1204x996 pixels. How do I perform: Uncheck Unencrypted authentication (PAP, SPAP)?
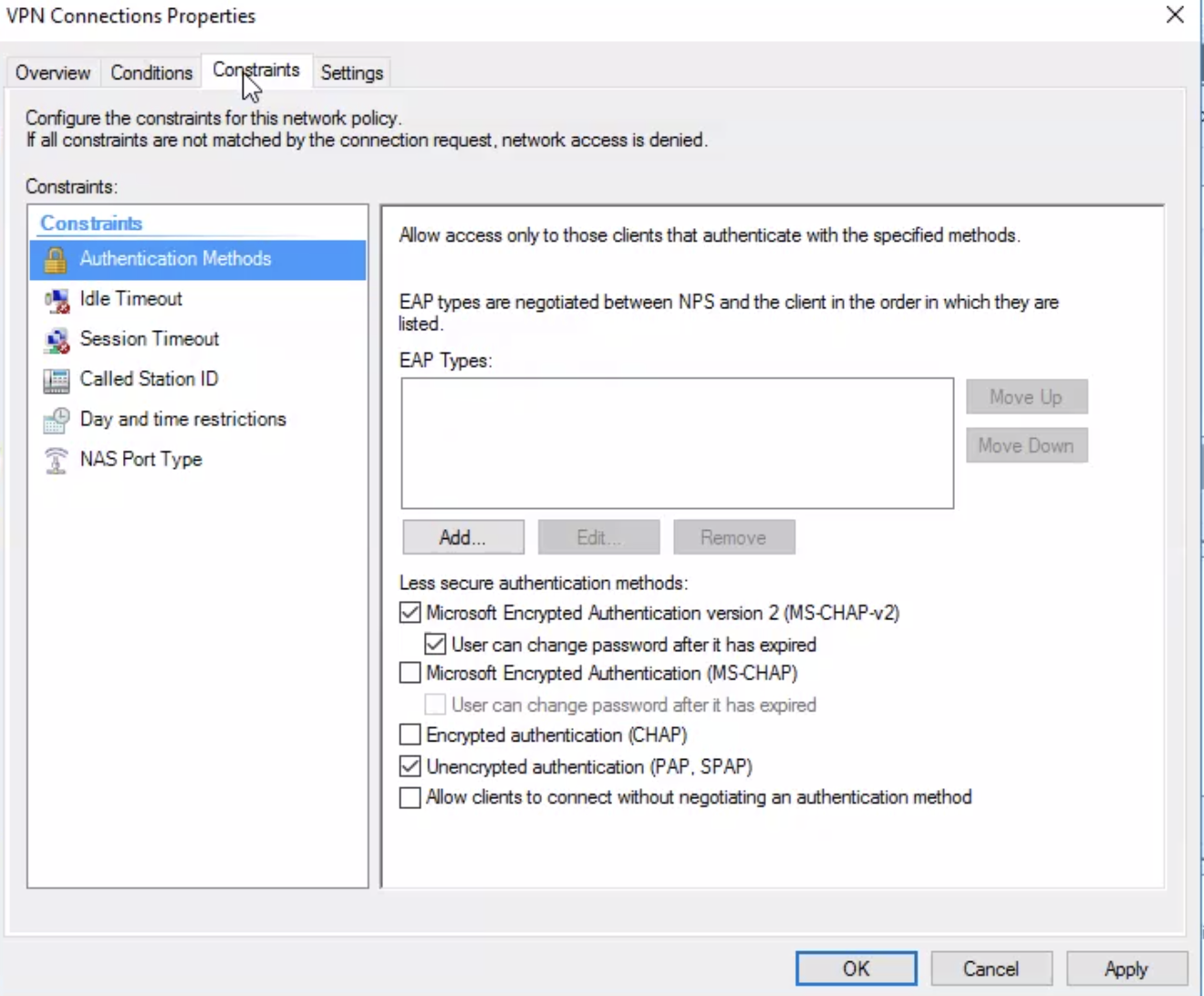click(410, 766)
